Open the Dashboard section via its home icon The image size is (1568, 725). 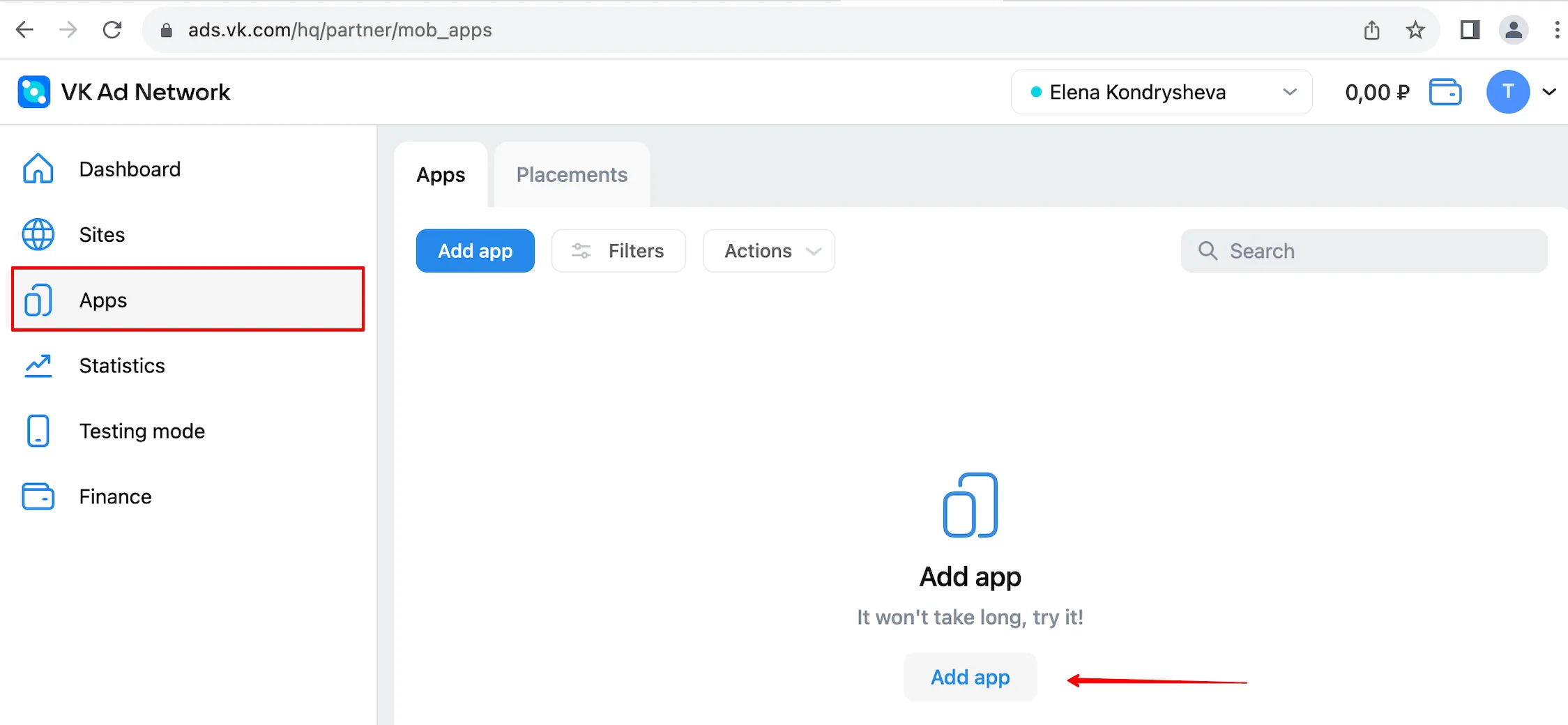click(x=38, y=168)
